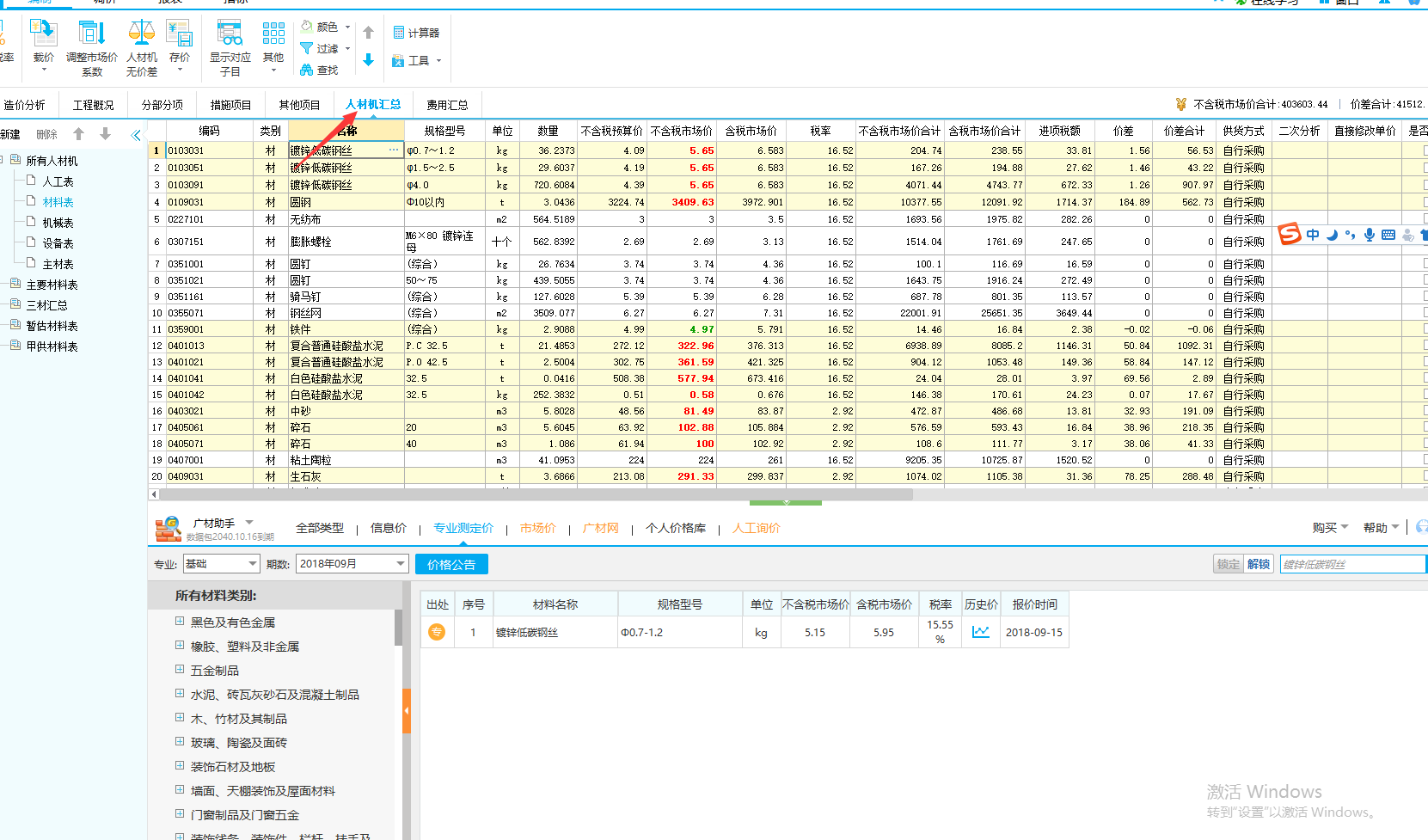Open the 专业 combo box showing 基础
1428x840 pixels.
point(221,563)
